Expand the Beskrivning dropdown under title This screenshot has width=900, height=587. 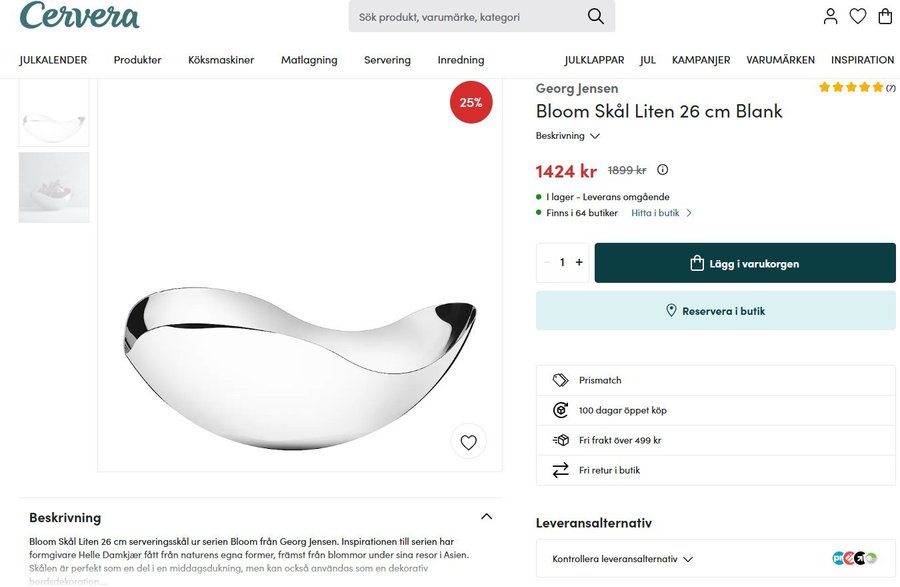[567, 136]
